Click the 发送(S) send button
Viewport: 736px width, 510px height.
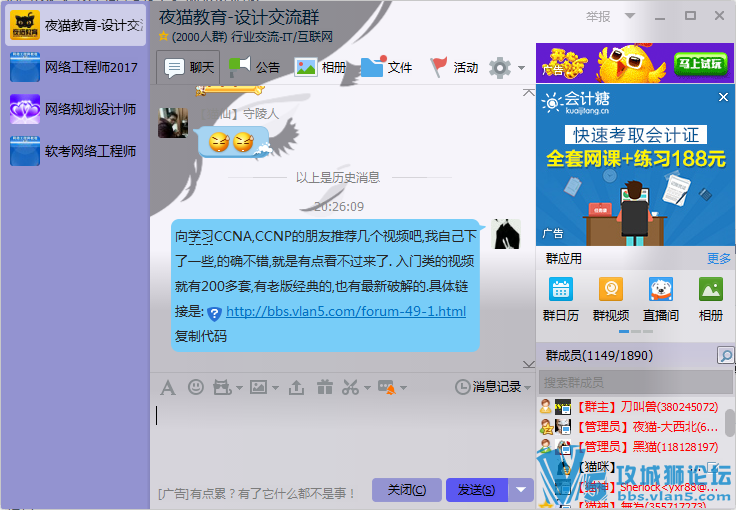476,490
